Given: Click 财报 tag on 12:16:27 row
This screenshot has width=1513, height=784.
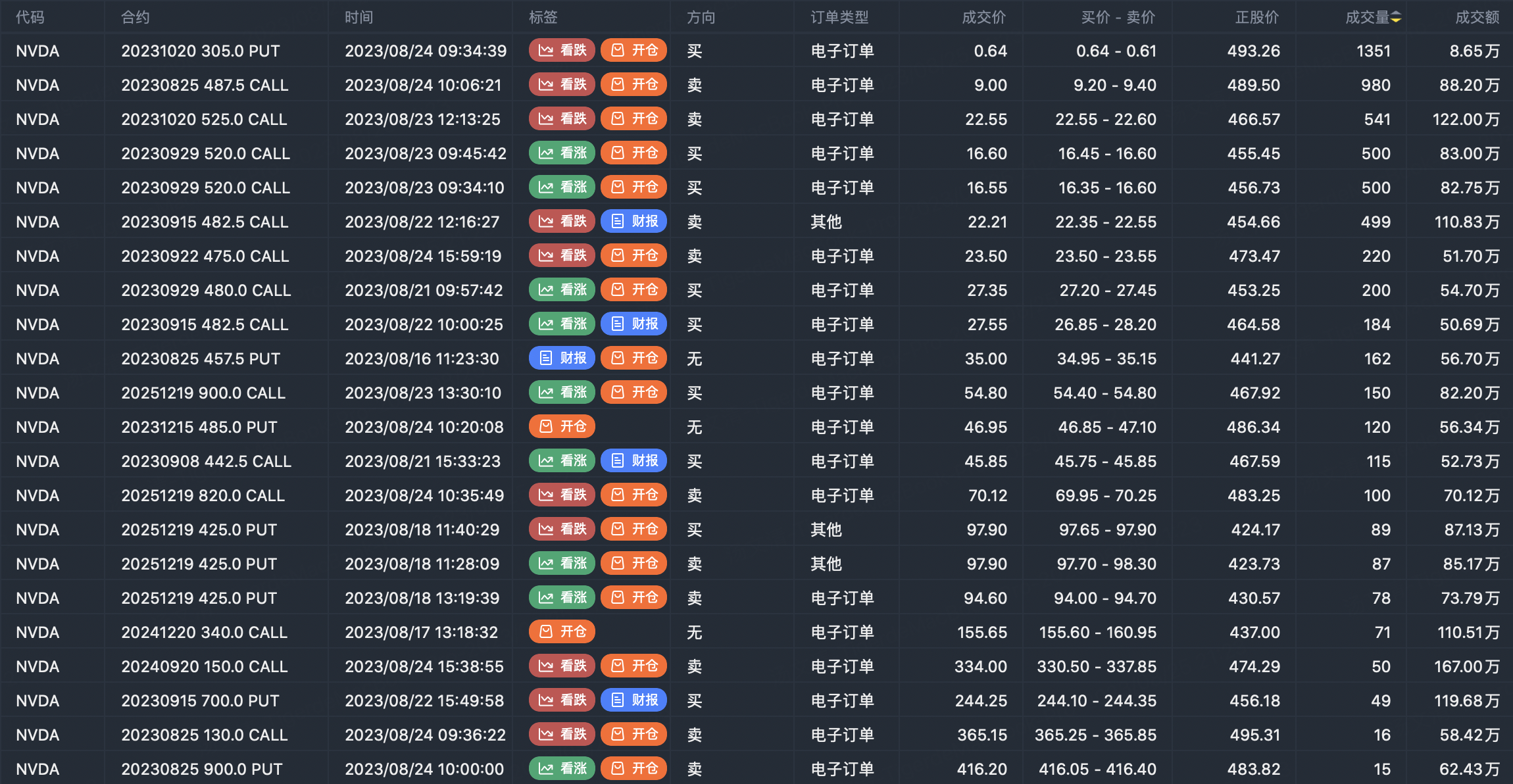Looking at the screenshot, I should tap(633, 222).
